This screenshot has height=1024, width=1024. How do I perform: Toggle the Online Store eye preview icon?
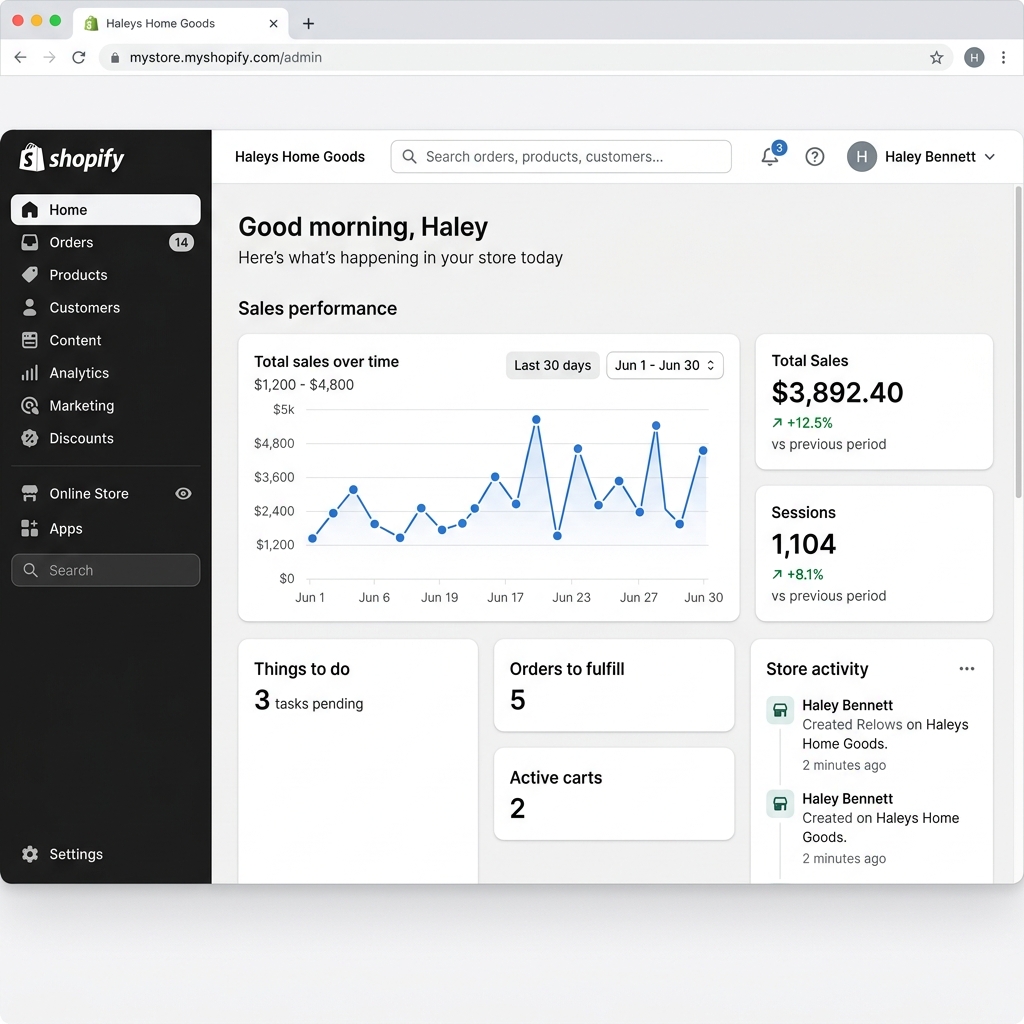(184, 494)
